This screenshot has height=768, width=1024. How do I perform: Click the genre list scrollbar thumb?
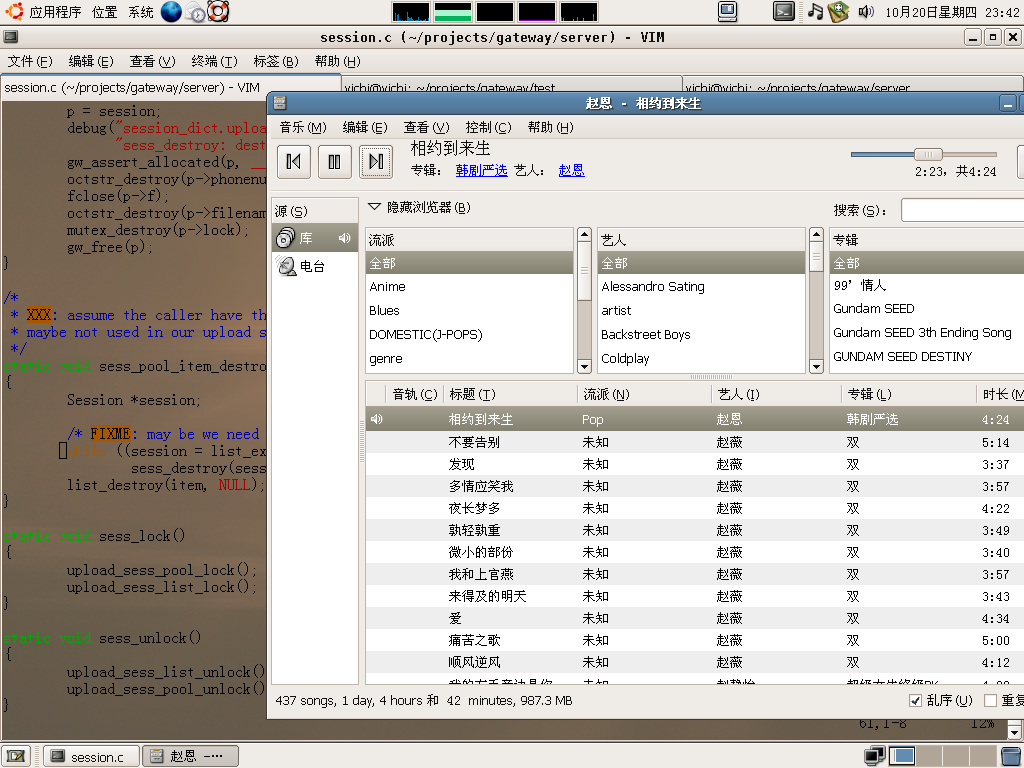tap(584, 272)
